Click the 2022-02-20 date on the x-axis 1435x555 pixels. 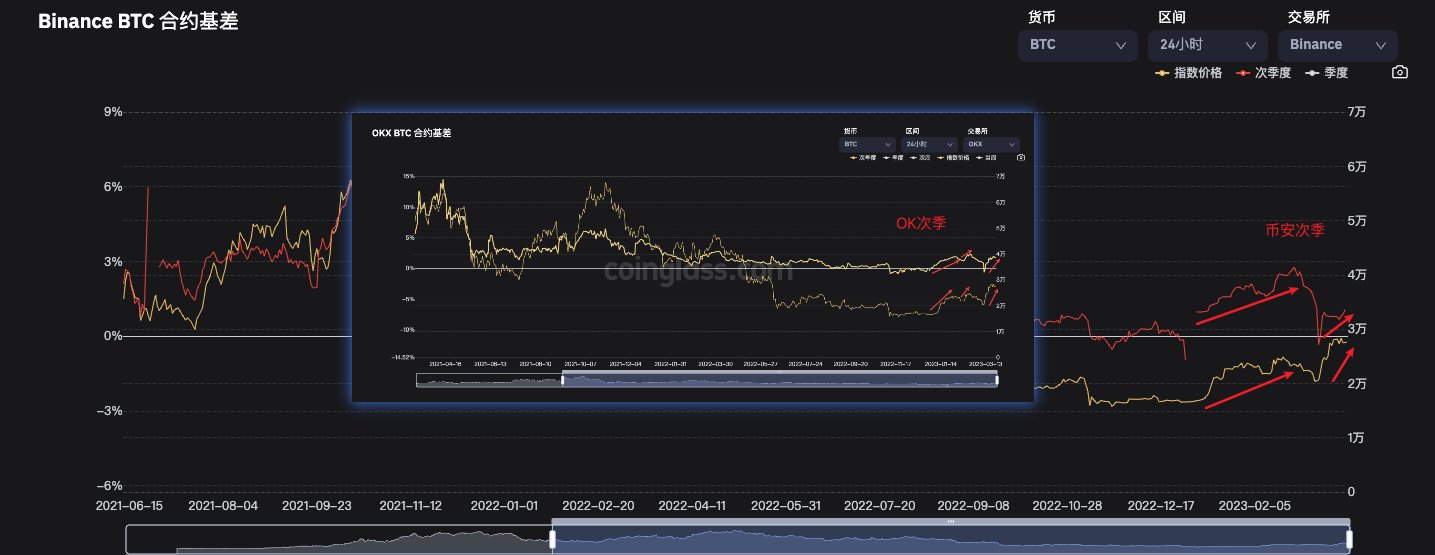[x=599, y=506]
